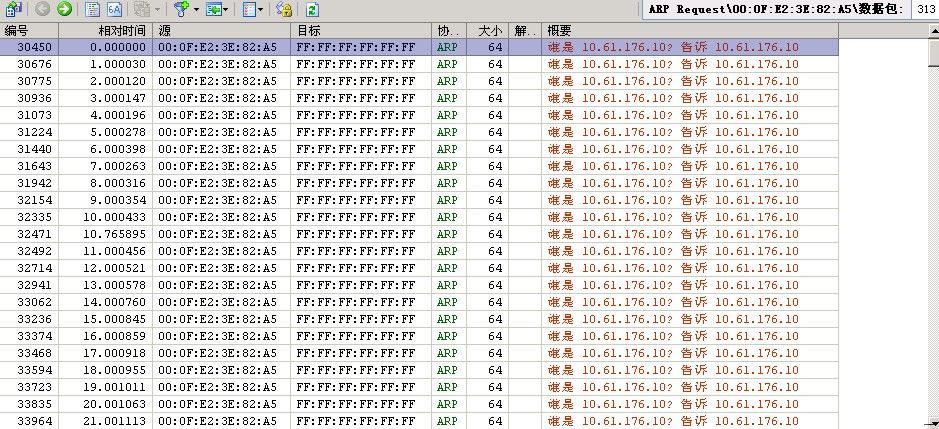This screenshot has width=939, height=429.
Task: Click relative time 15.000845
Action: point(114,319)
